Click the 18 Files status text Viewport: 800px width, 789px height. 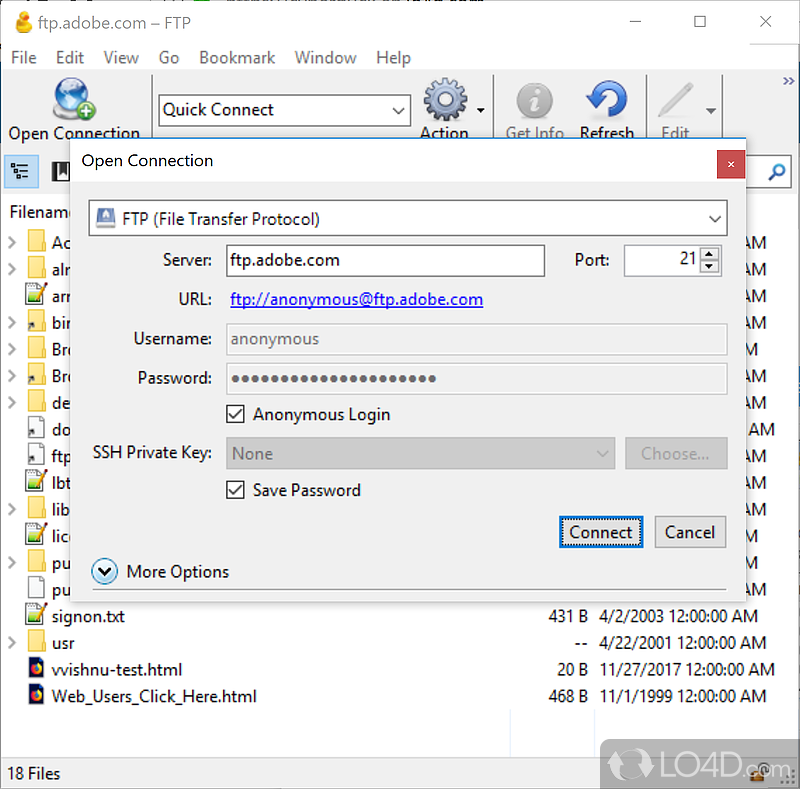34,773
